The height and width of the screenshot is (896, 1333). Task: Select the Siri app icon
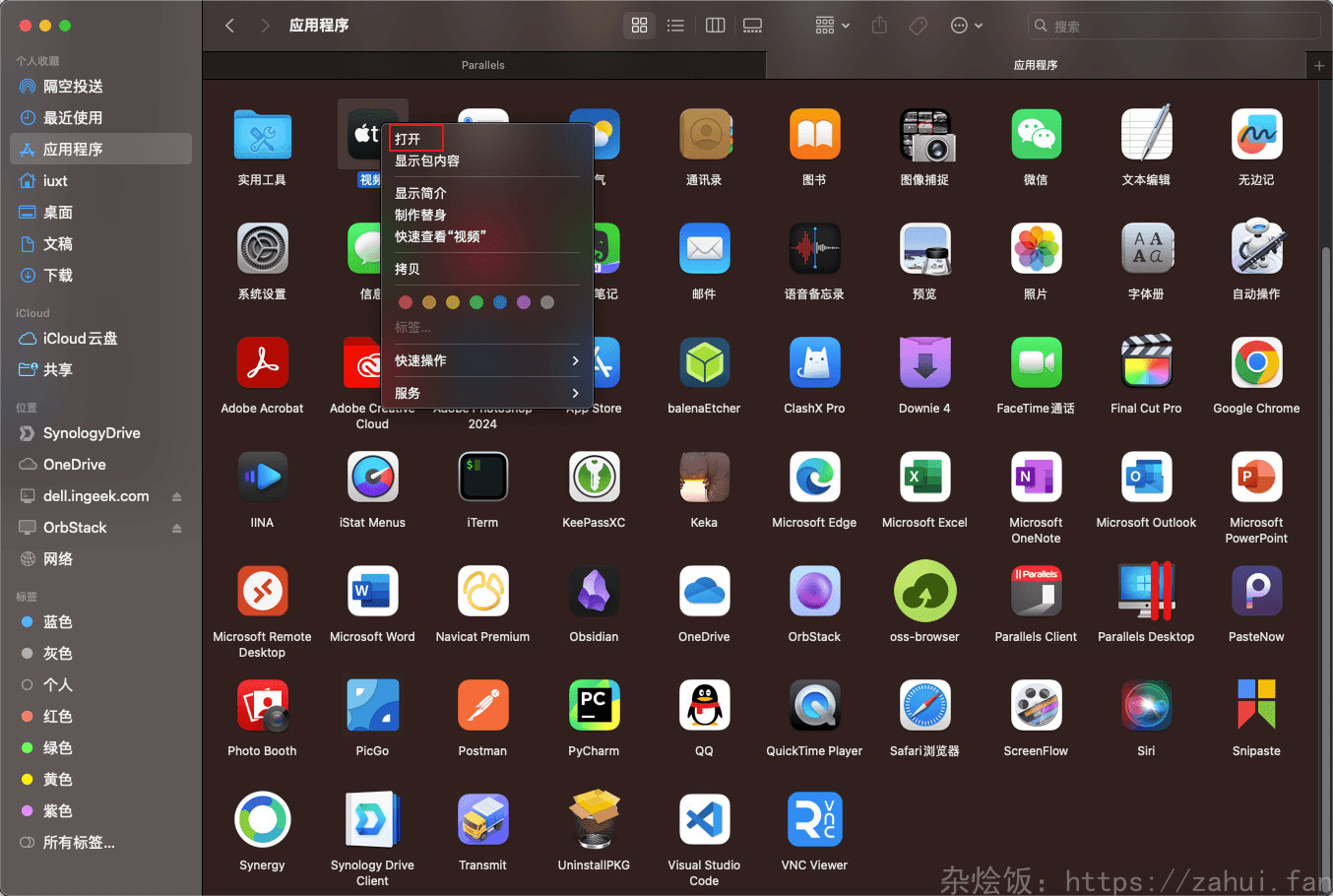[1146, 706]
